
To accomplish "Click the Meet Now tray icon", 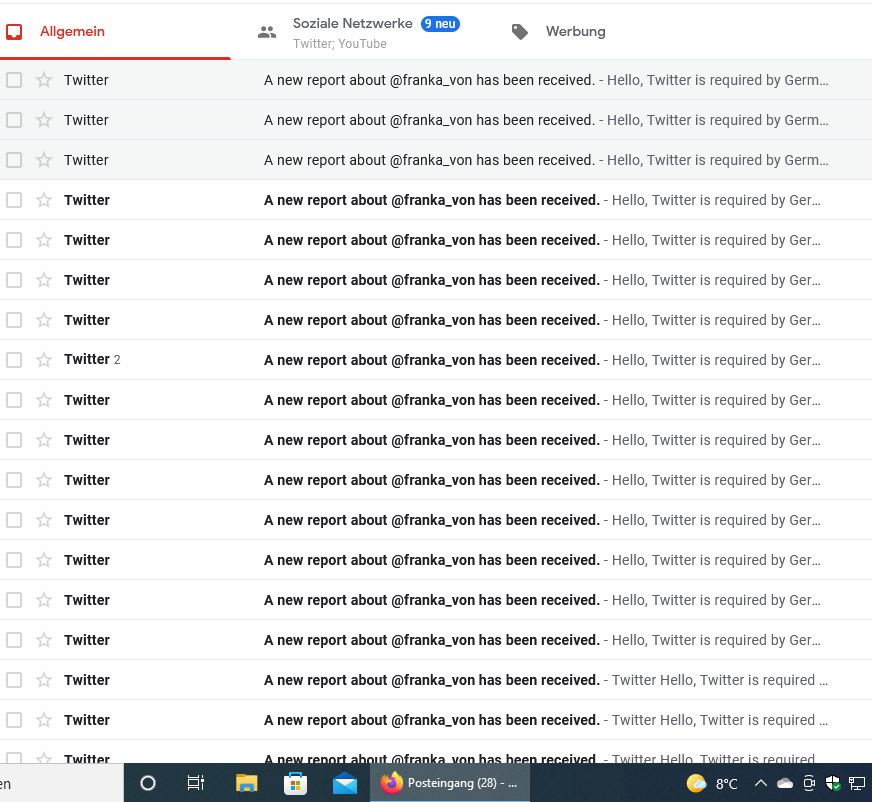I will pyautogui.click(x=809, y=784).
